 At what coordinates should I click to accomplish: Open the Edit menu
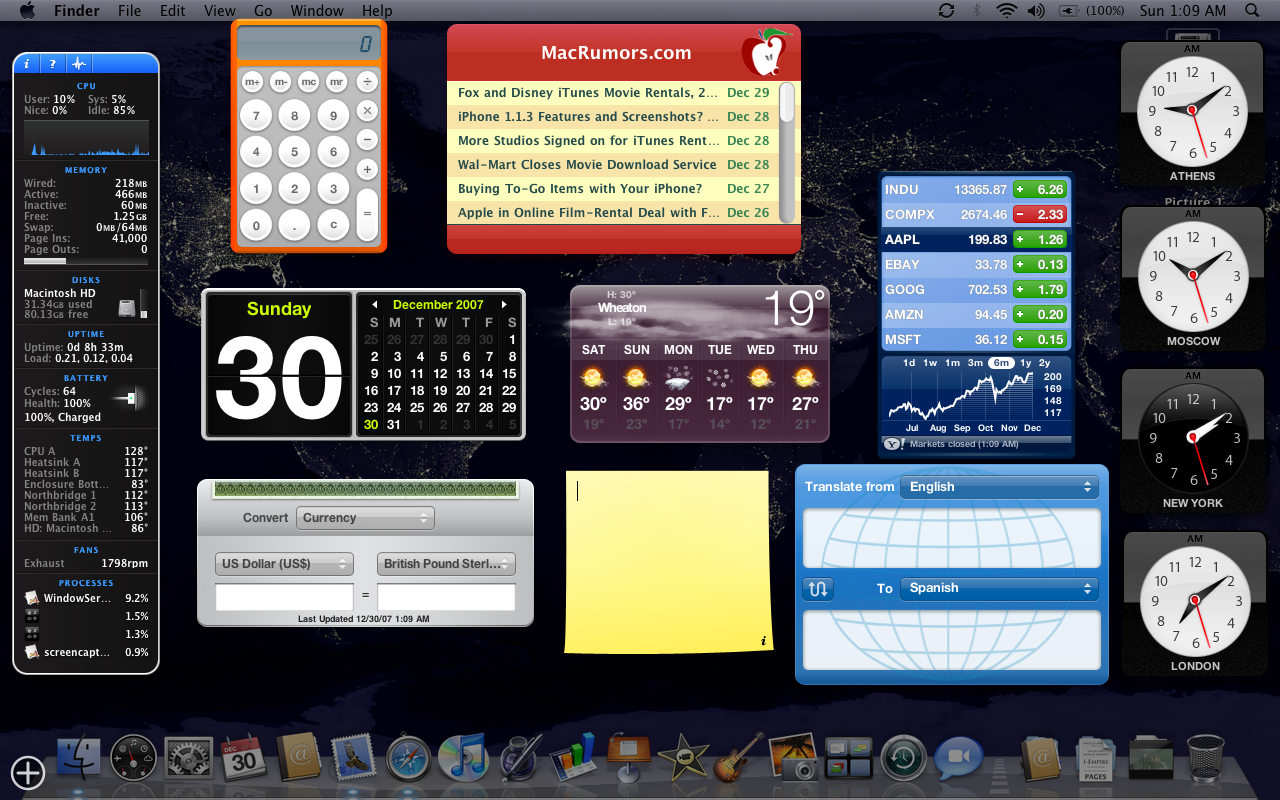pos(173,11)
